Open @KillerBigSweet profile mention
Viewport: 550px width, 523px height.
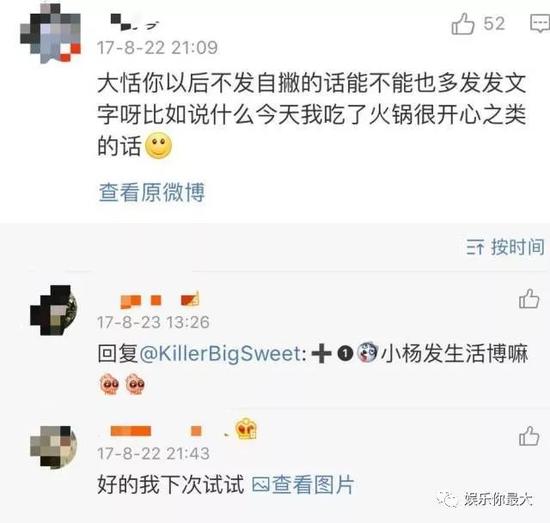[x=221, y=354]
